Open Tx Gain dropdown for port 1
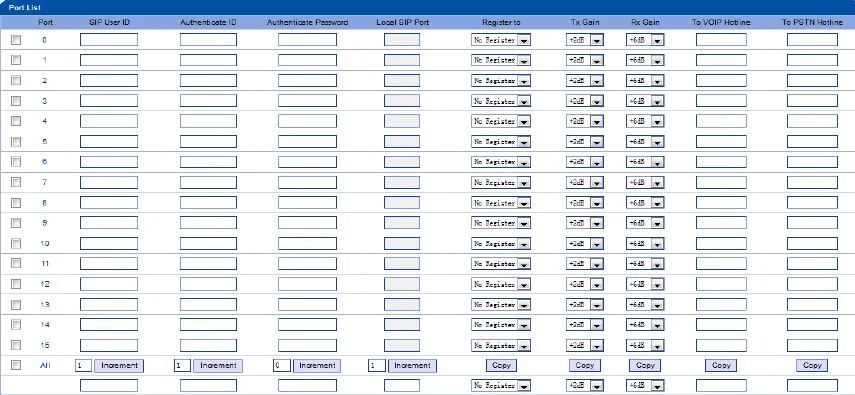This screenshot has height=395, width=855. pyautogui.click(x=585, y=60)
